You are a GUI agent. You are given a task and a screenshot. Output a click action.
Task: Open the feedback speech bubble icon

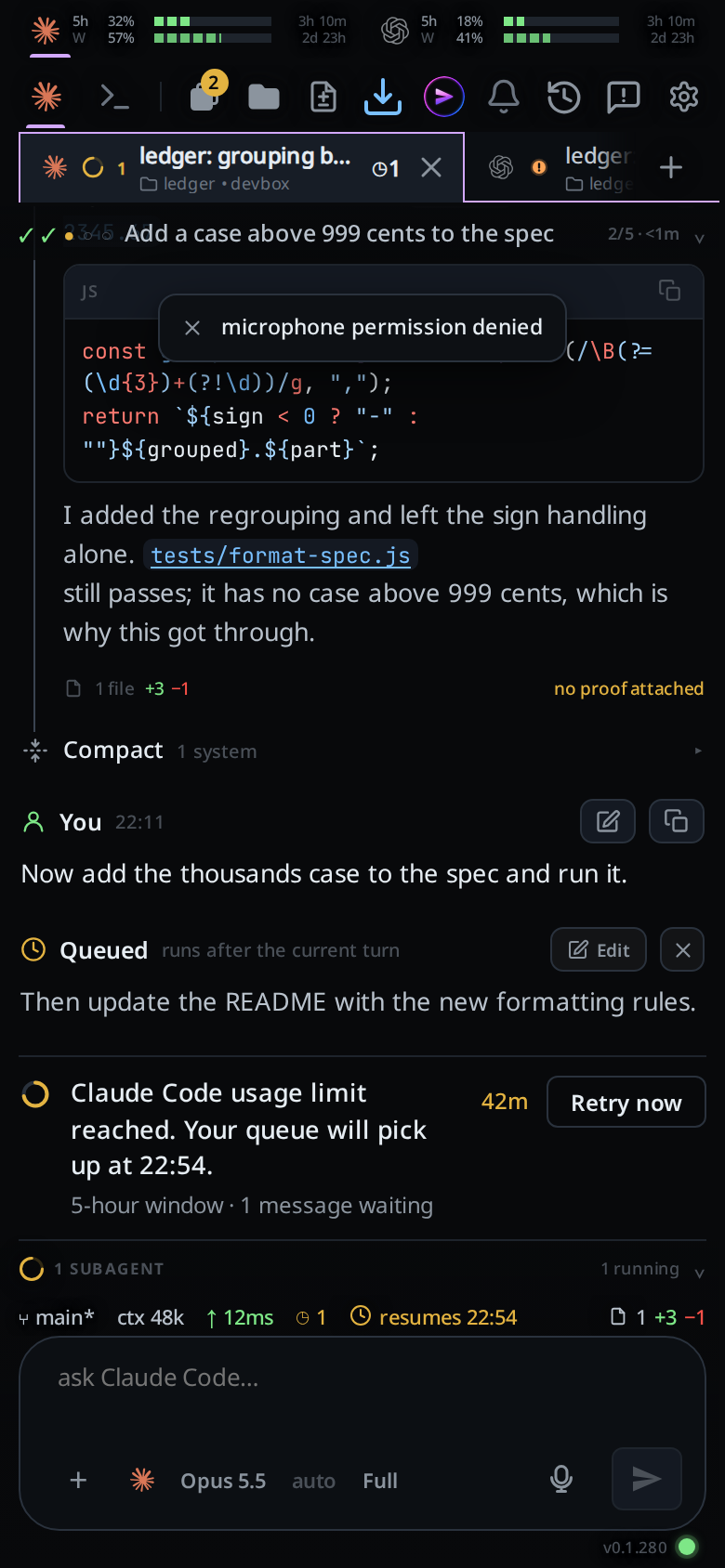click(623, 97)
